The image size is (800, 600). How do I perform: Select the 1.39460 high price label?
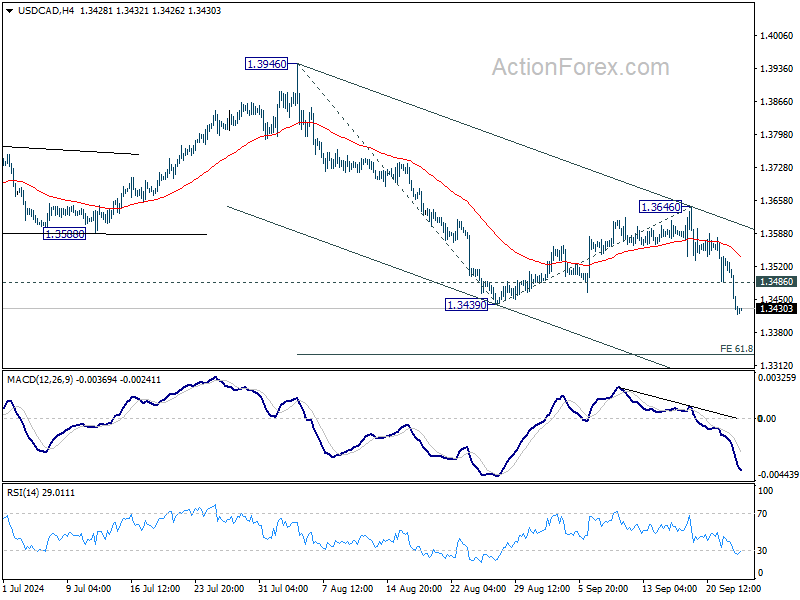(x=266, y=64)
